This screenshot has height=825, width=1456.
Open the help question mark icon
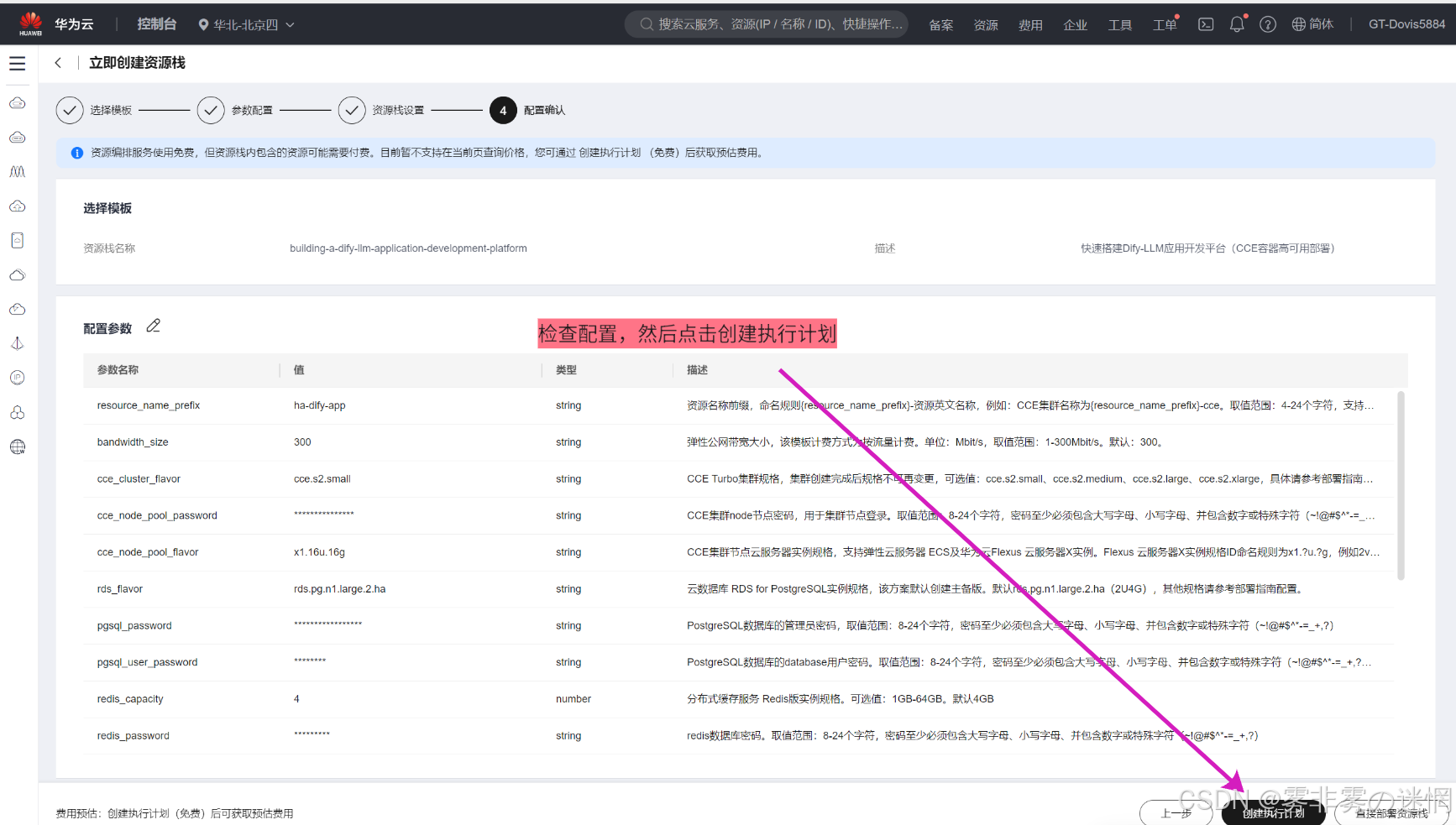point(1268,25)
